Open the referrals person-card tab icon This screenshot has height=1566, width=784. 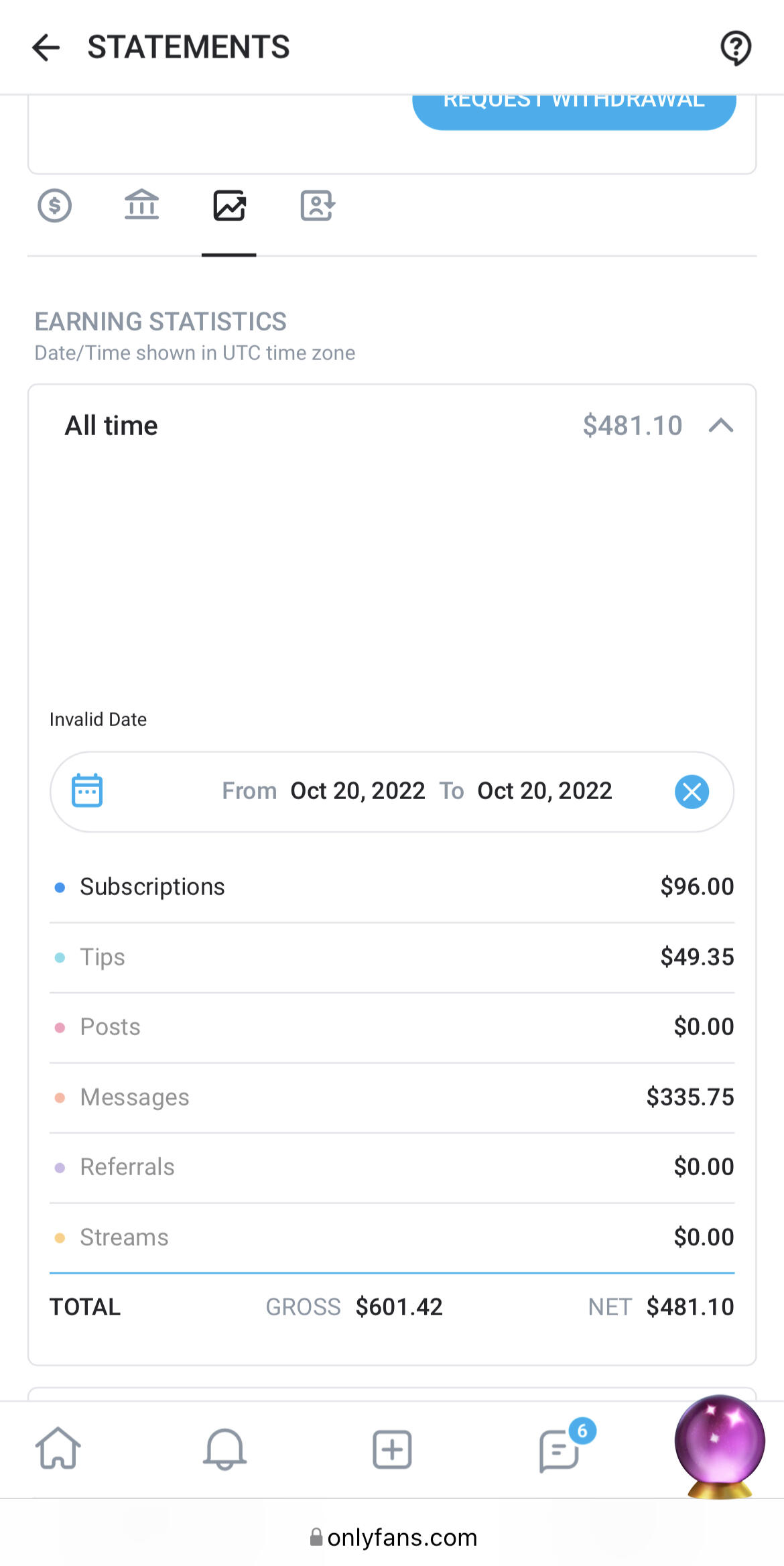pos(318,206)
